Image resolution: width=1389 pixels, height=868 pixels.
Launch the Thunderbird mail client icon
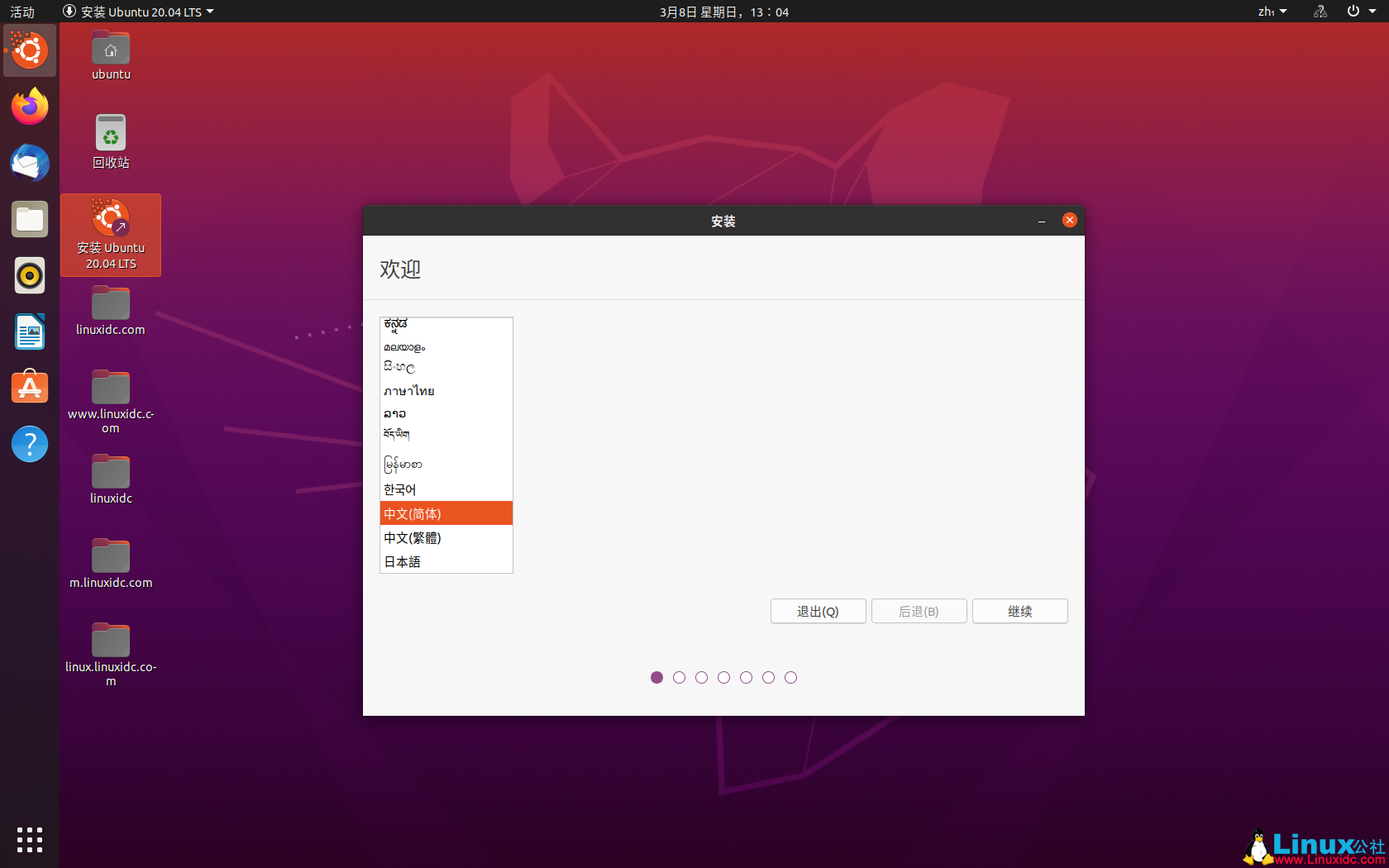pyautogui.click(x=29, y=164)
